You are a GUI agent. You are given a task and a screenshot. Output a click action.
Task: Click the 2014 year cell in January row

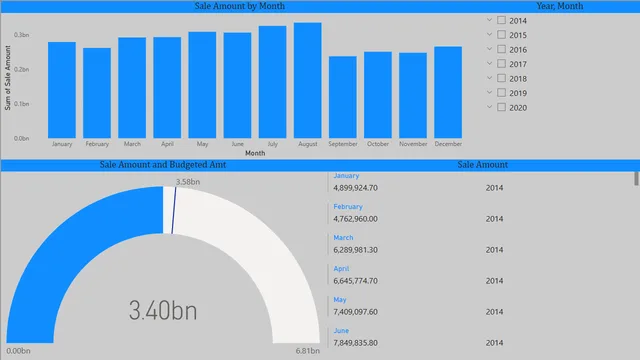pyautogui.click(x=494, y=188)
